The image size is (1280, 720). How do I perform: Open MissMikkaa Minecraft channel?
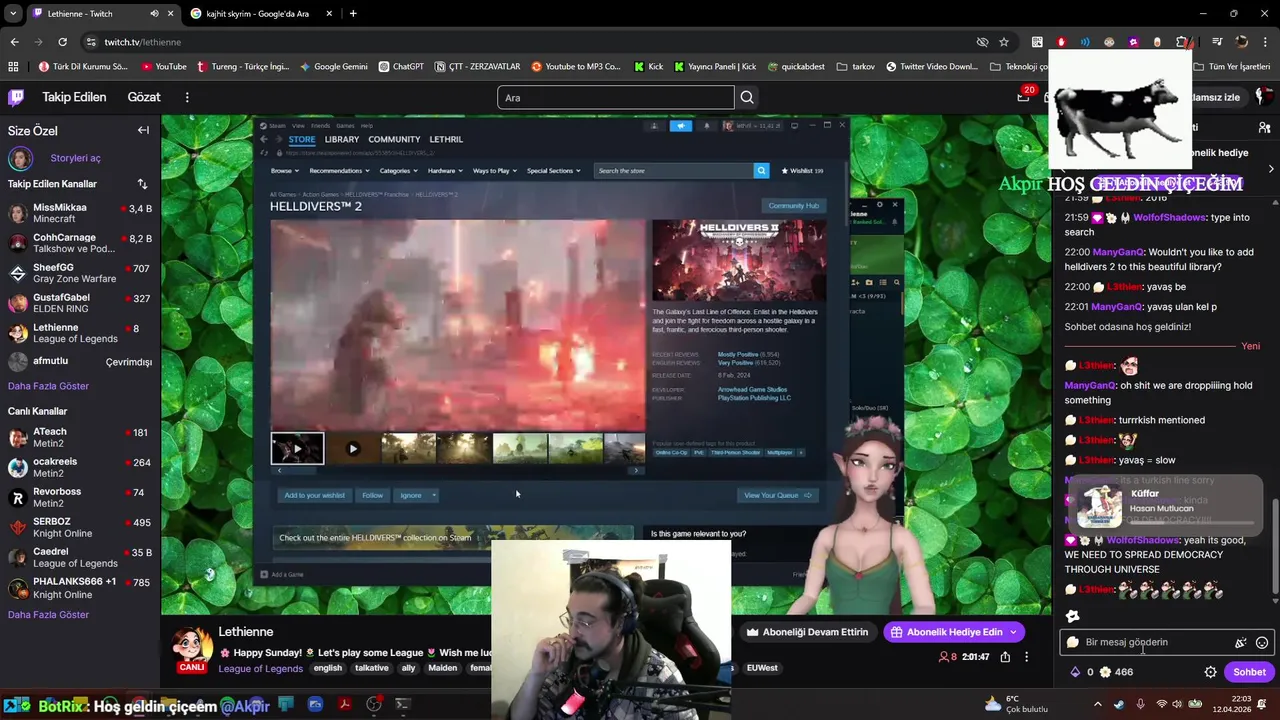[x=80, y=213]
